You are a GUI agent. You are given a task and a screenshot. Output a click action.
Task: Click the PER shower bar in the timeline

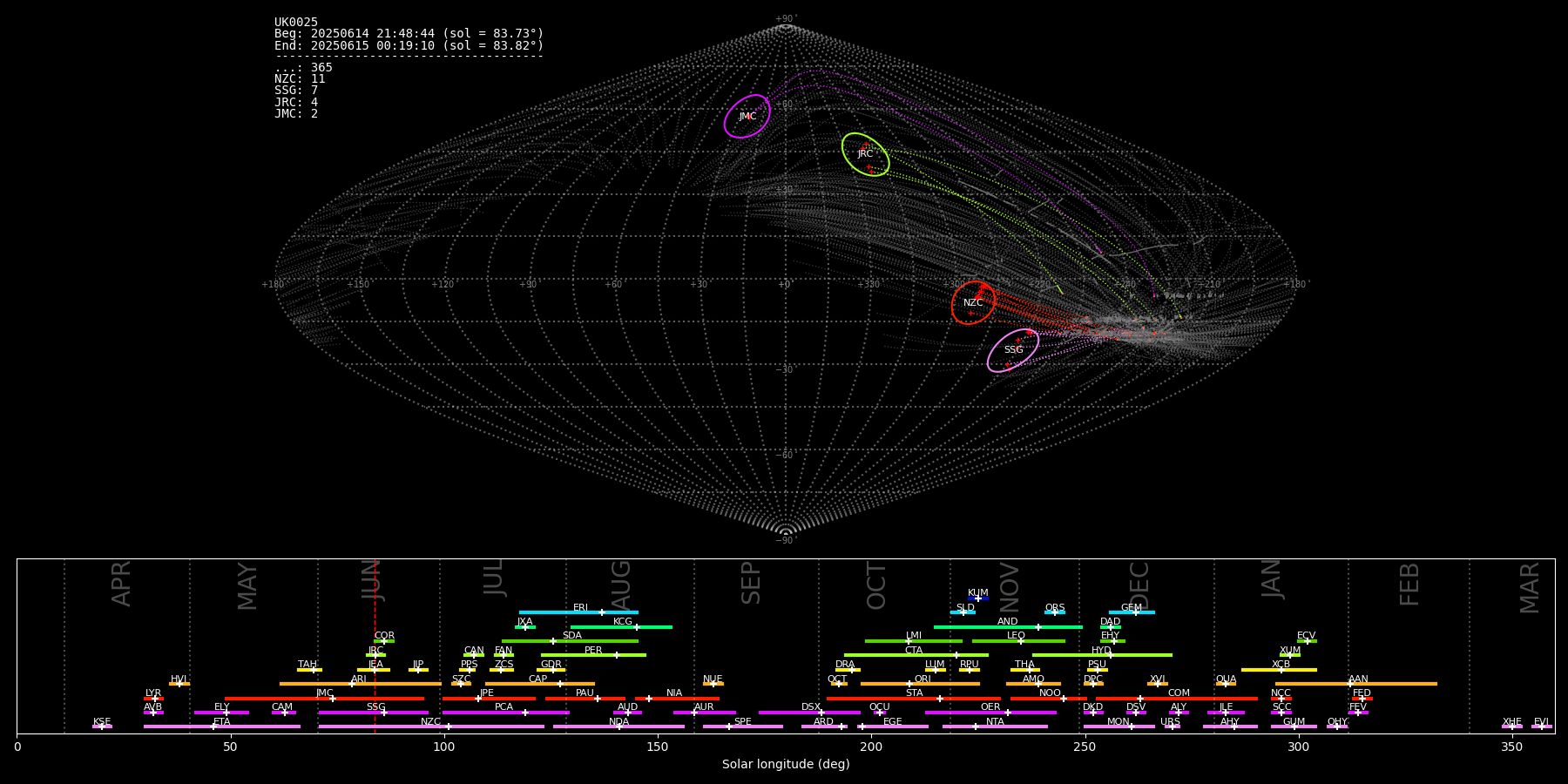593,655
